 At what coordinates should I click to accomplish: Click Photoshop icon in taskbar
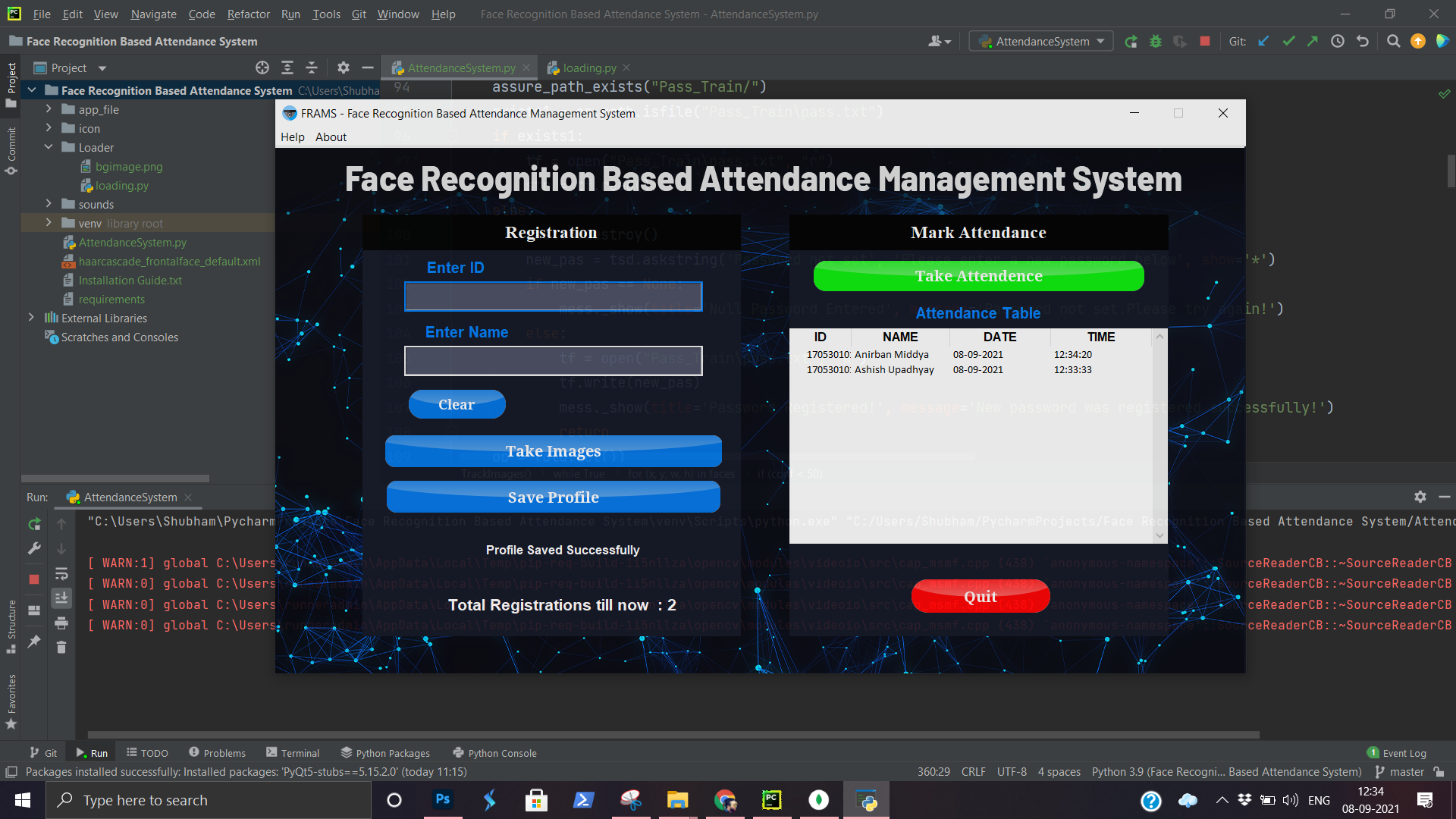[x=443, y=800]
